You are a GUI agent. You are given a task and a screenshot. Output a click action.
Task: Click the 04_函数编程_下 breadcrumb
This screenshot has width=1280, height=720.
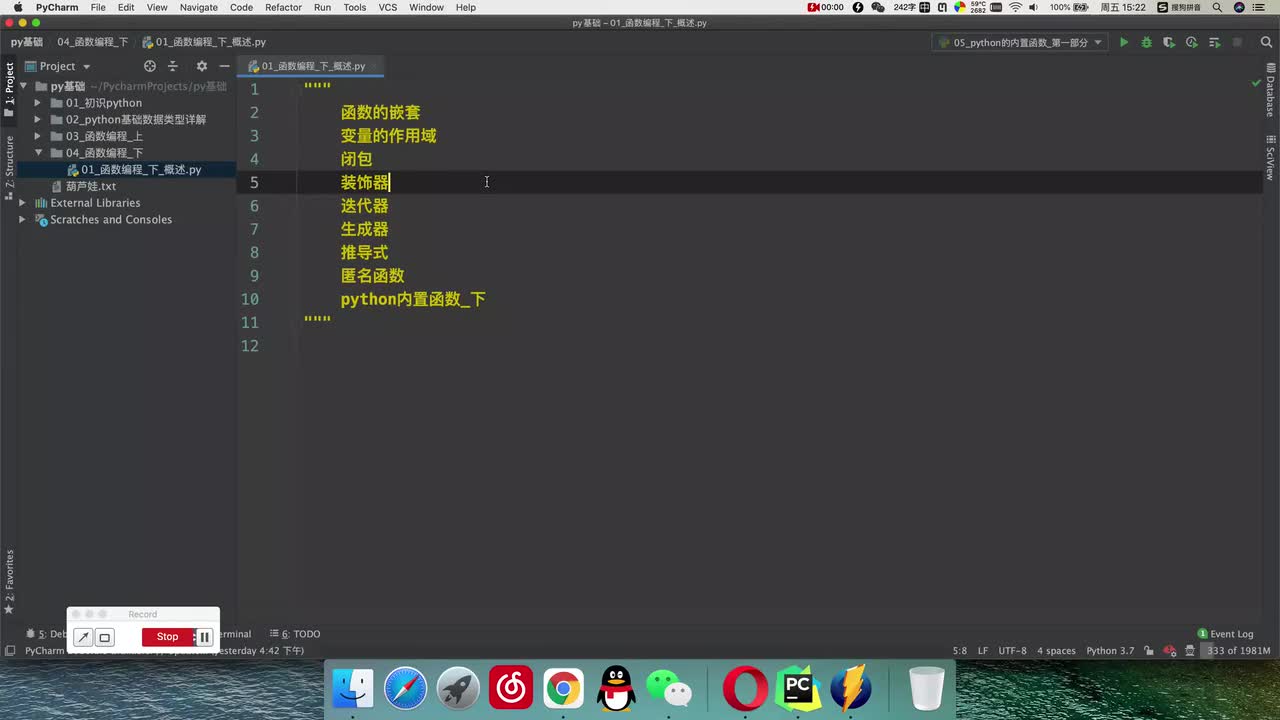click(92, 43)
